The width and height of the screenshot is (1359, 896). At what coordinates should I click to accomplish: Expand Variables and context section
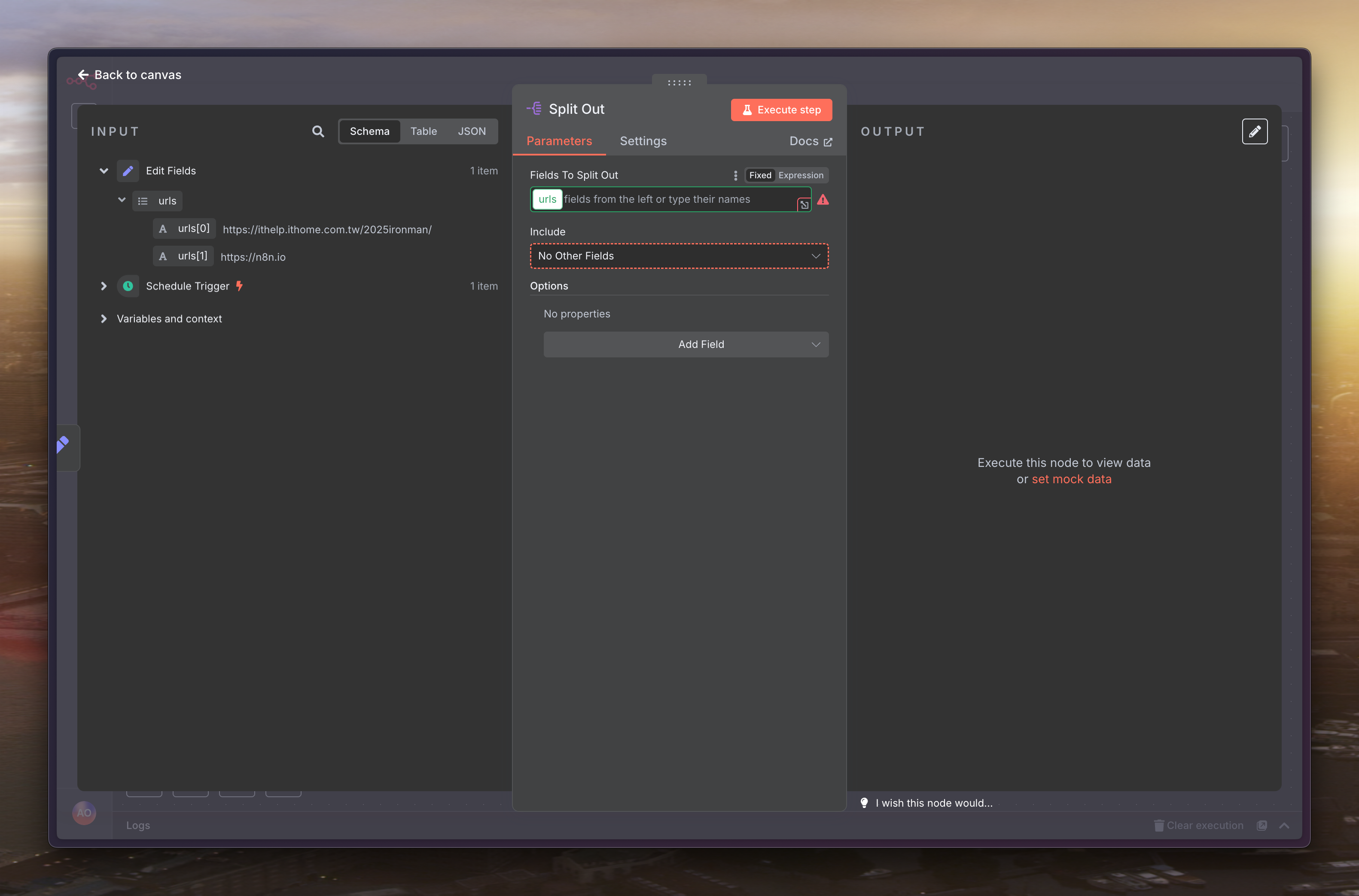coord(104,319)
